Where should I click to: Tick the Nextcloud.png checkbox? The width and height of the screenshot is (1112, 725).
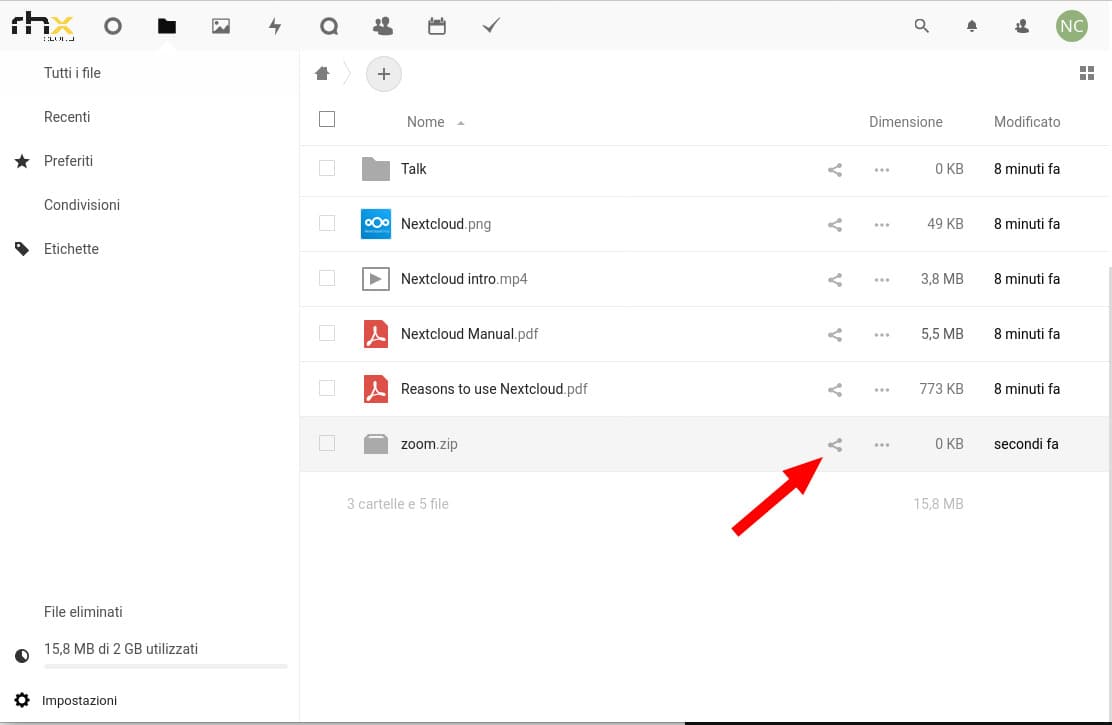point(327,223)
